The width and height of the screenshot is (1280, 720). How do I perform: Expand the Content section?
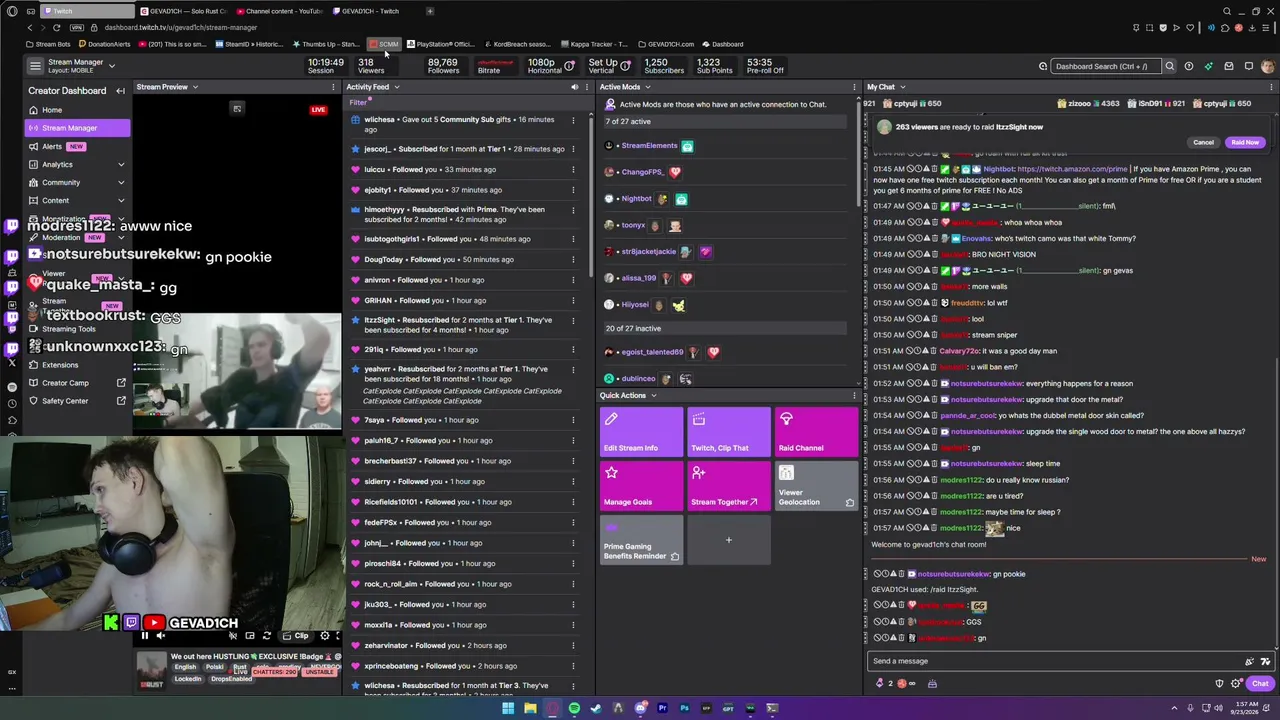77,200
